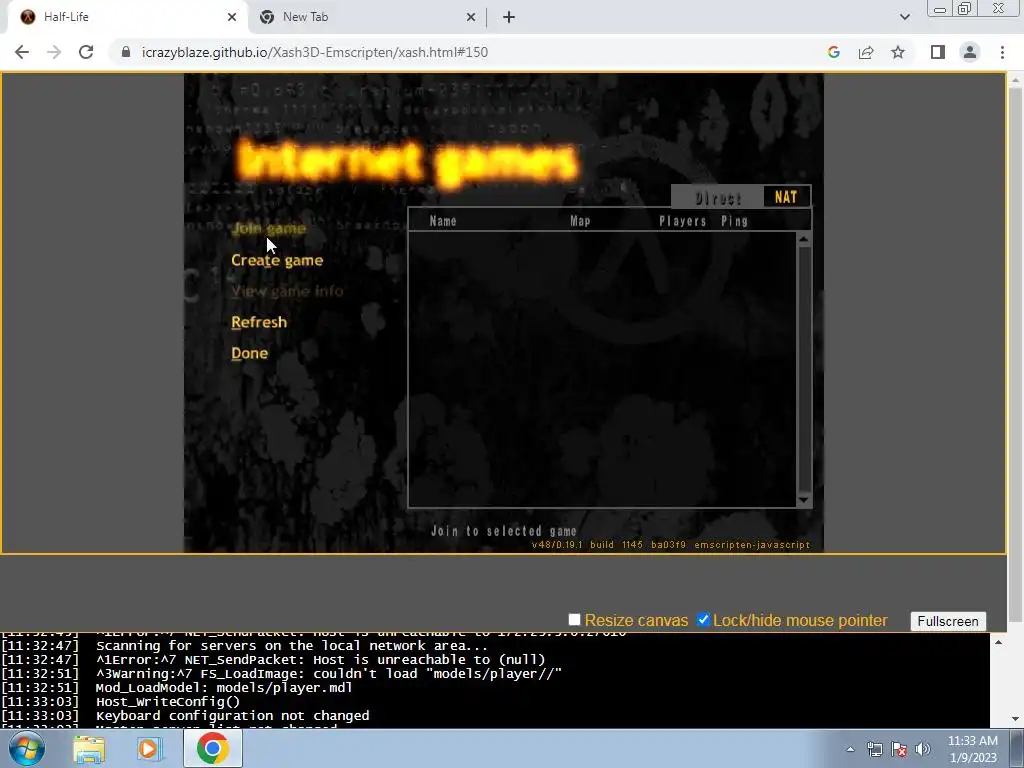Open a new browser tab

pos(509,17)
